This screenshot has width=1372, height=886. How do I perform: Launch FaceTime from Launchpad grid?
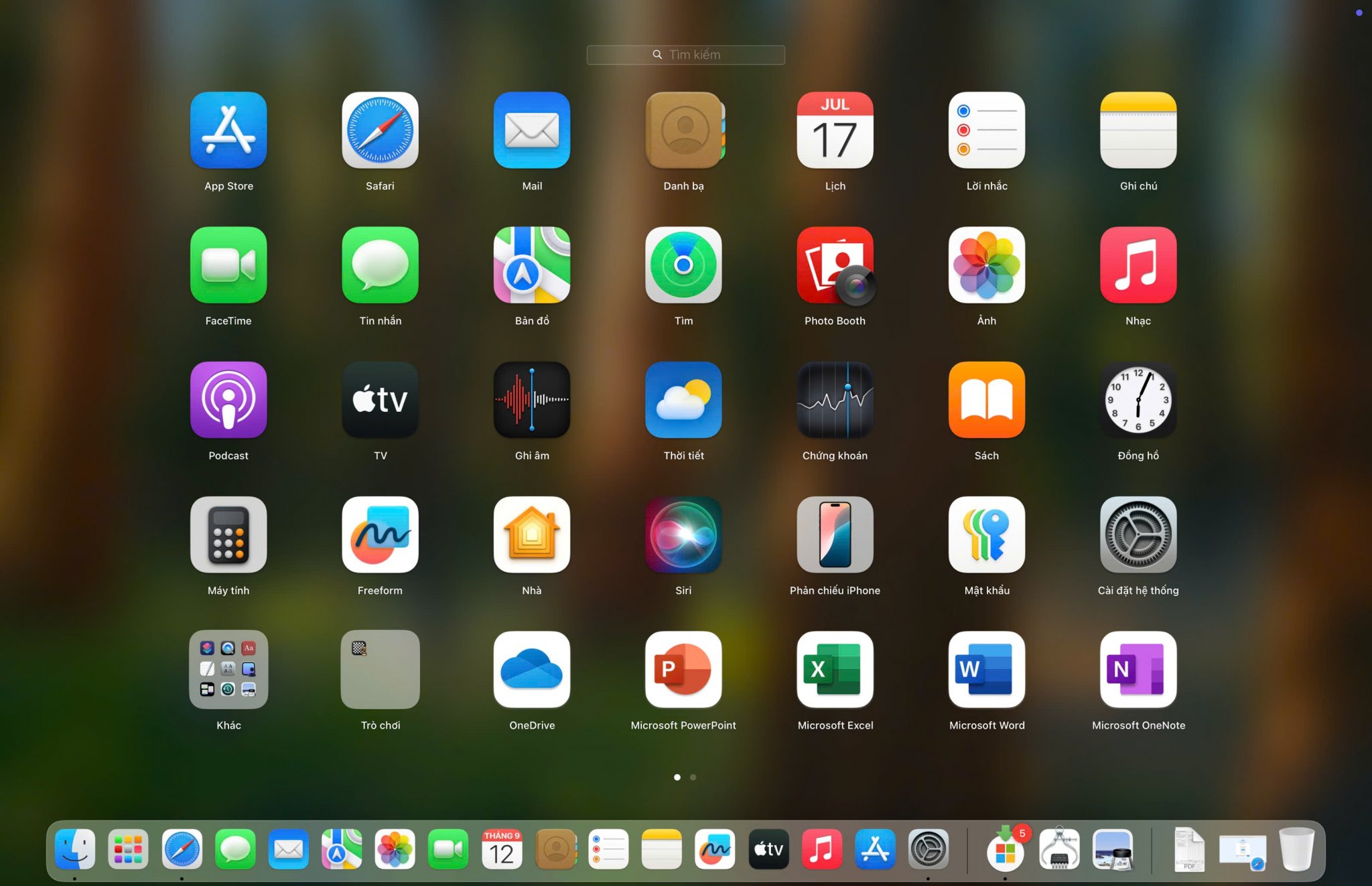[x=228, y=265]
